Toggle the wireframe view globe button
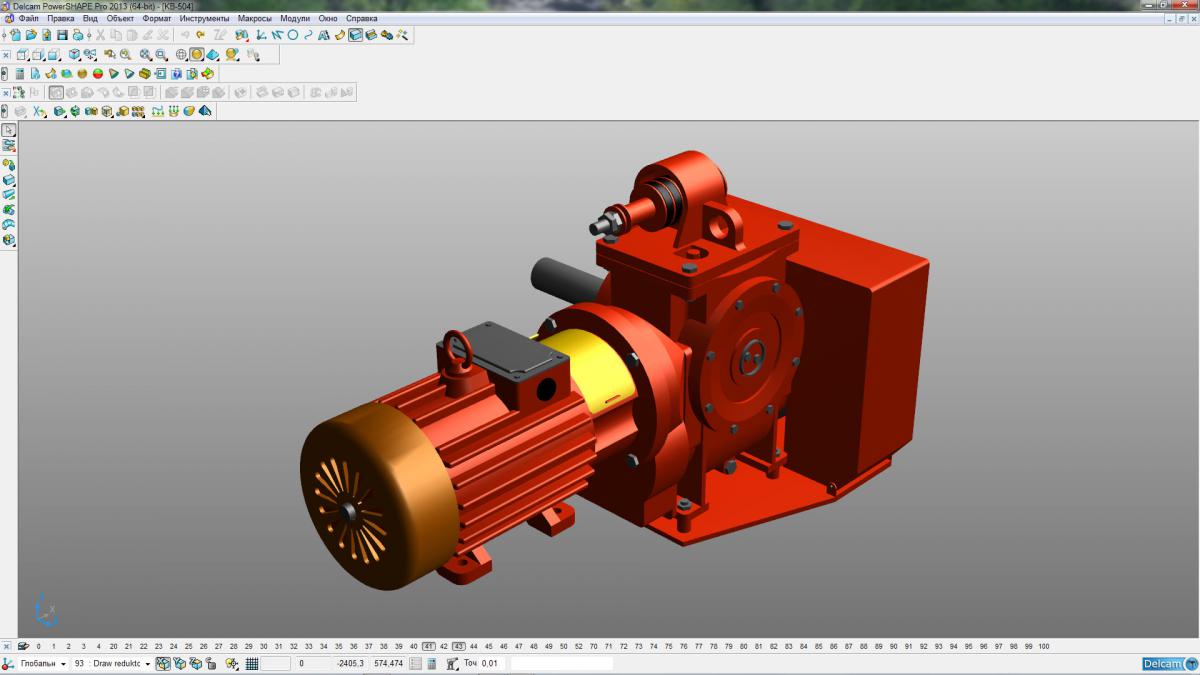The width and height of the screenshot is (1200, 675). click(181, 55)
